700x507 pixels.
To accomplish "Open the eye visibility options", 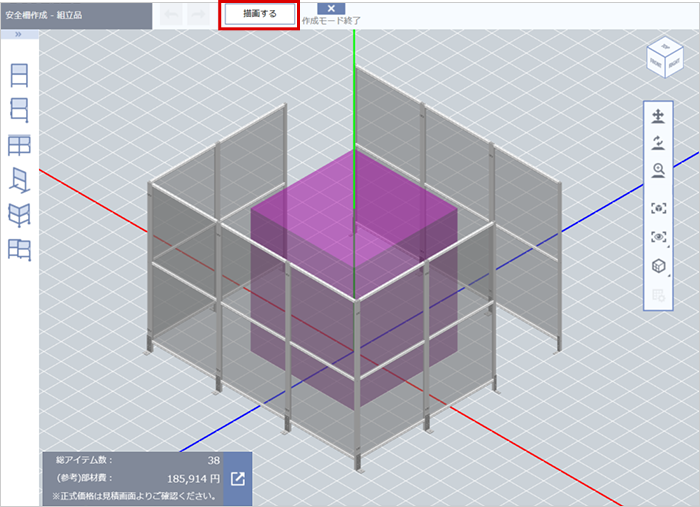I will coord(658,237).
